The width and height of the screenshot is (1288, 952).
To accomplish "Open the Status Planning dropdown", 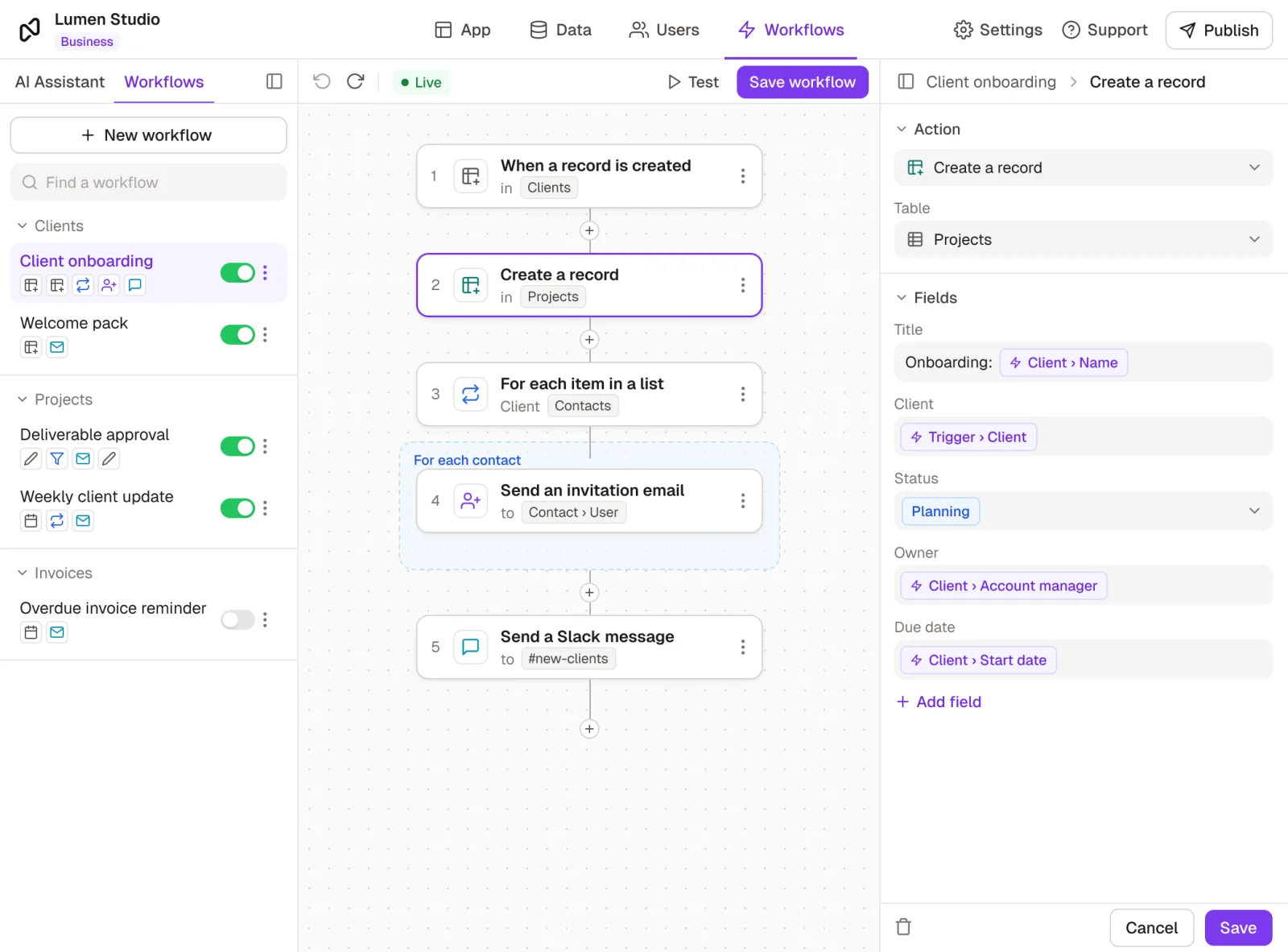I will (x=1084, y=511).
